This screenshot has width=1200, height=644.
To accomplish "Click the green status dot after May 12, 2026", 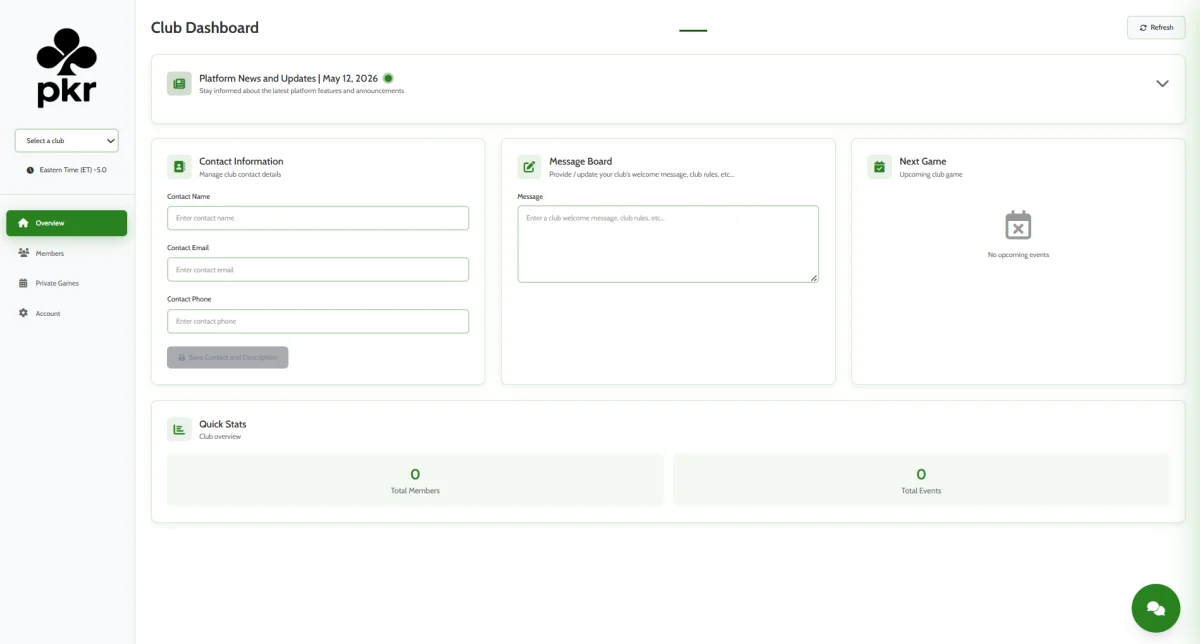I will point(388,78).
